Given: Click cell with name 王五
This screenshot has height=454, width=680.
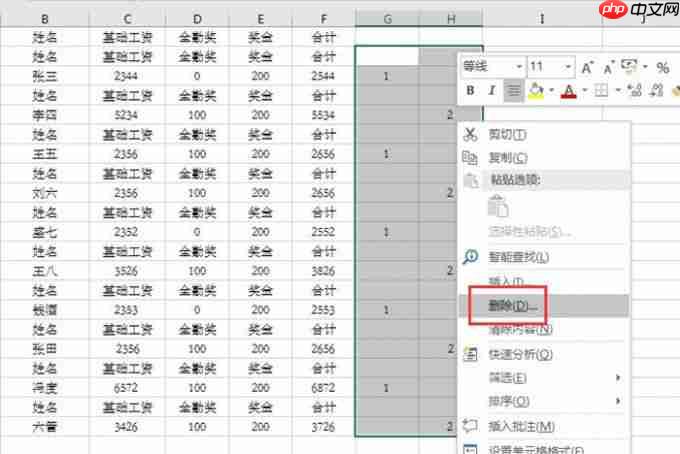Looking at the screenshot, I should click(x=45, y=154).
